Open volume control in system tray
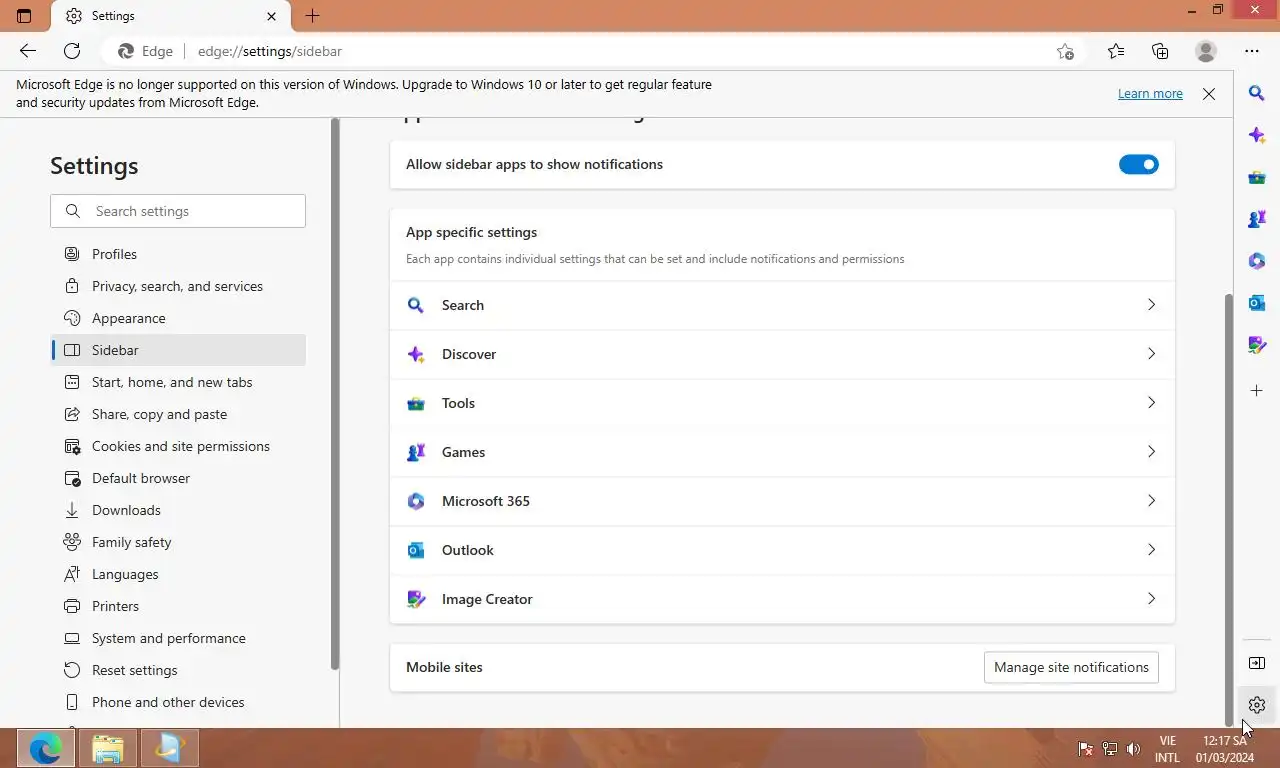 tap(1133, 749)
